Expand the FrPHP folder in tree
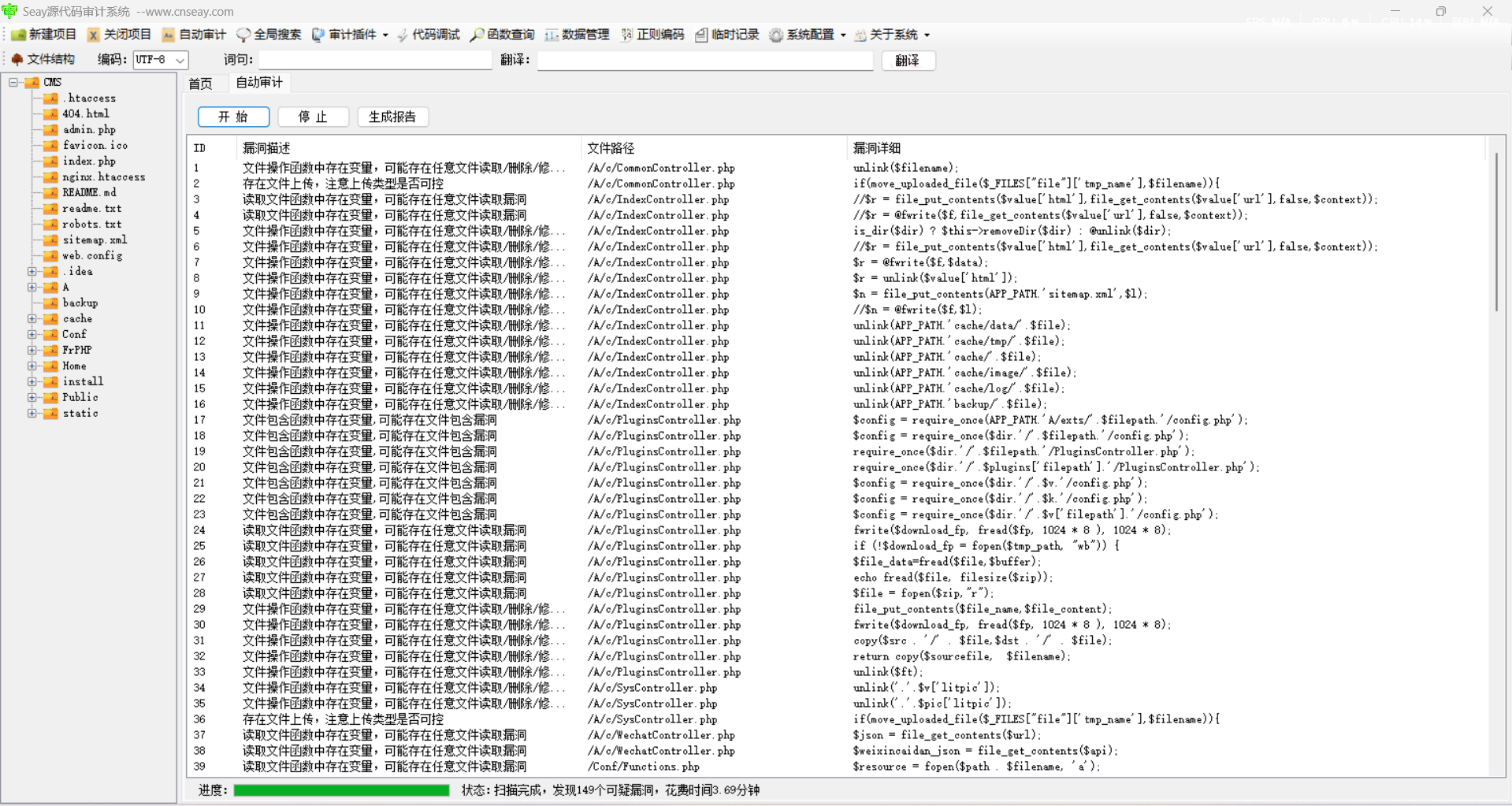 32,350
